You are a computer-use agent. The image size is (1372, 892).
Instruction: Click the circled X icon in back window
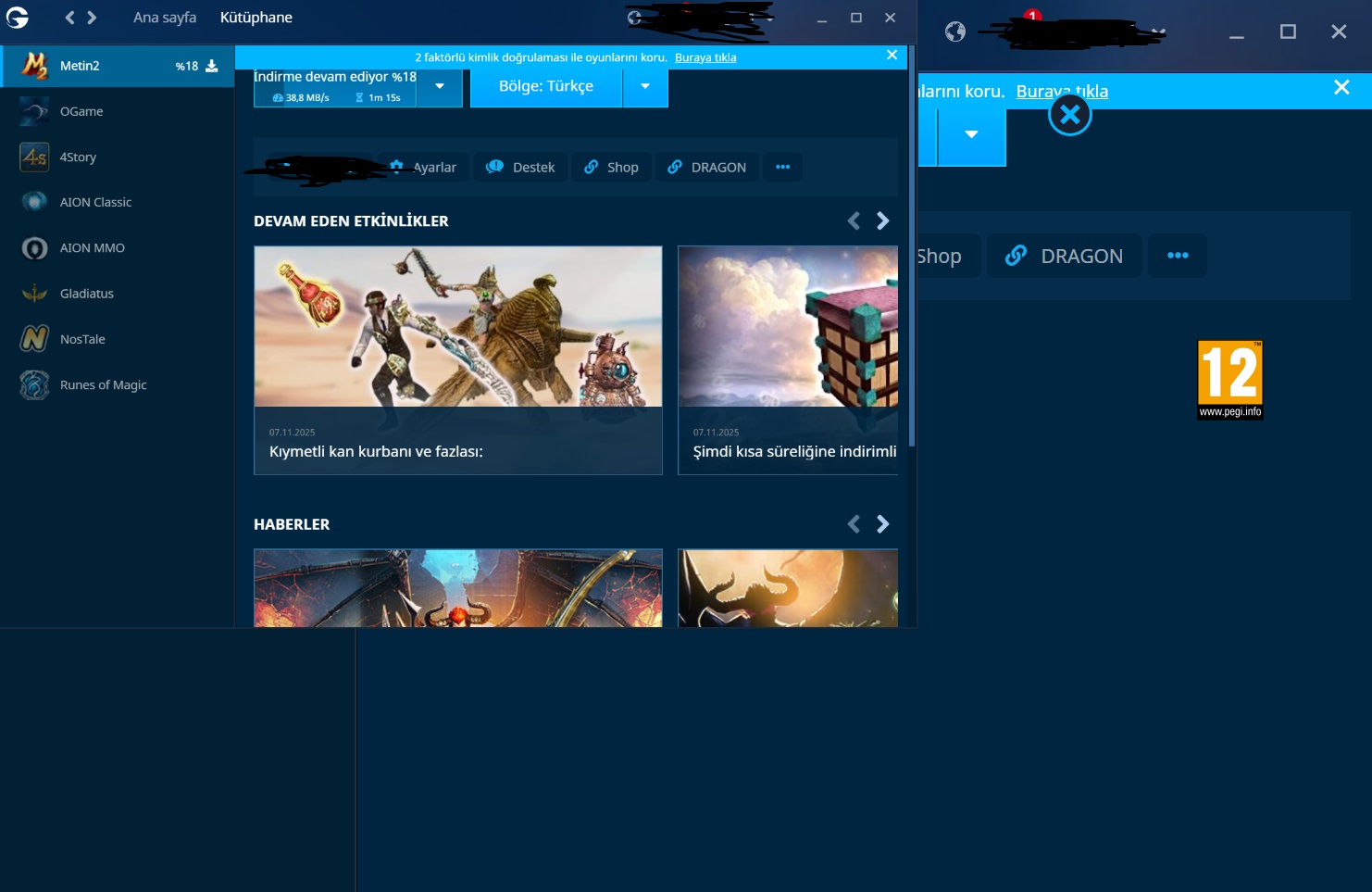click(1070, 115)
